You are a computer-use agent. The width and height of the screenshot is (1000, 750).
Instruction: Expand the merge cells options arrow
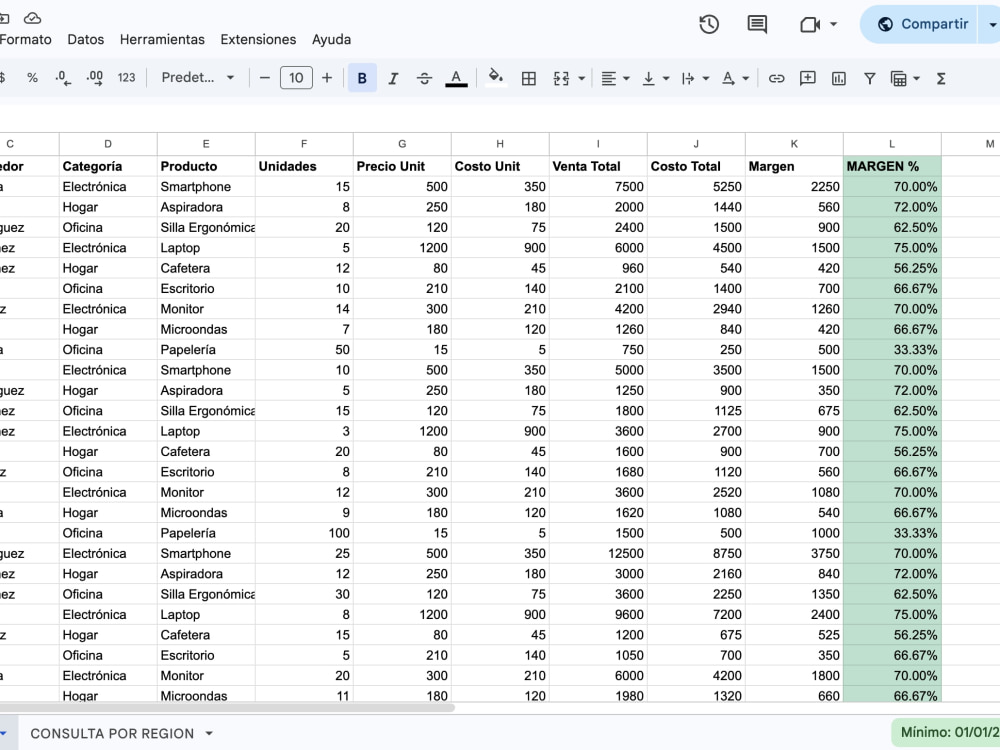(x=581, y=78)
